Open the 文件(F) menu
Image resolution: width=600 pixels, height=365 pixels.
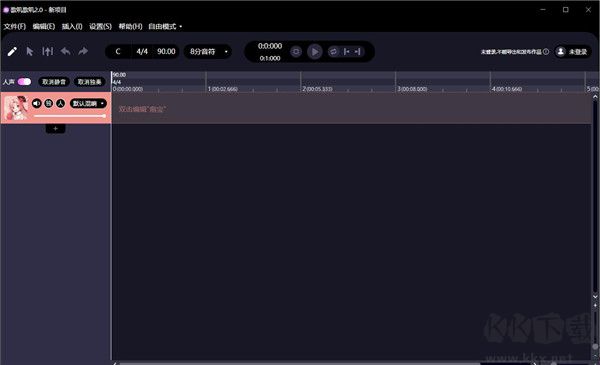tap(15, 26)
